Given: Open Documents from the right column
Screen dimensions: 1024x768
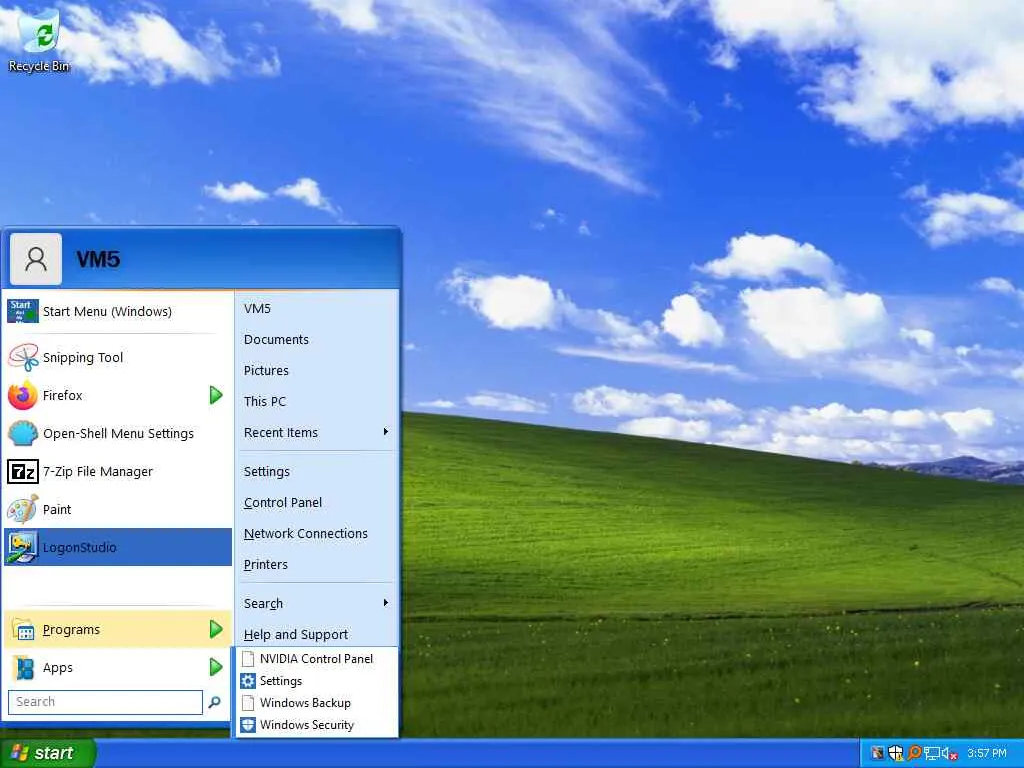Looking at the screenshot, I should (x=276, y=340).
